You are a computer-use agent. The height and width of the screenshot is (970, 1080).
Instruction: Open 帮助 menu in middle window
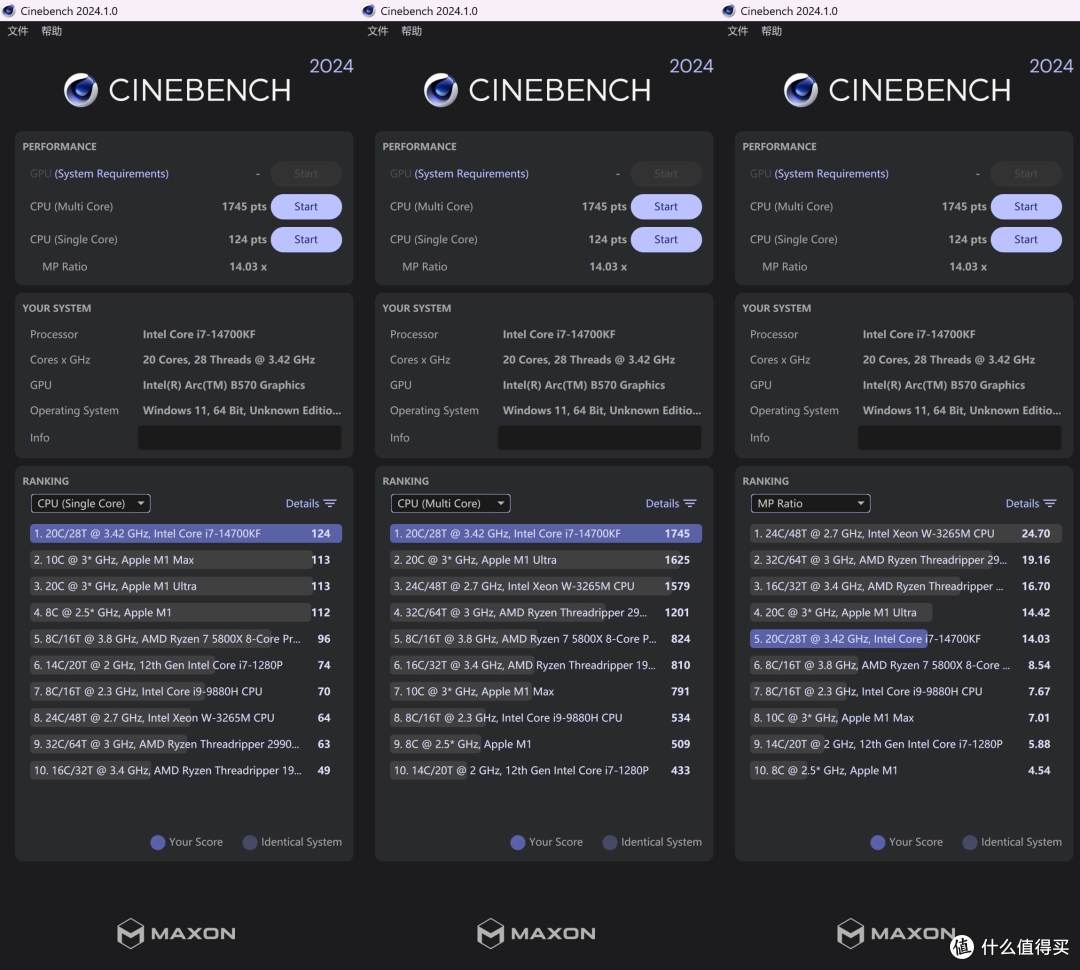[x=411, y=31]
